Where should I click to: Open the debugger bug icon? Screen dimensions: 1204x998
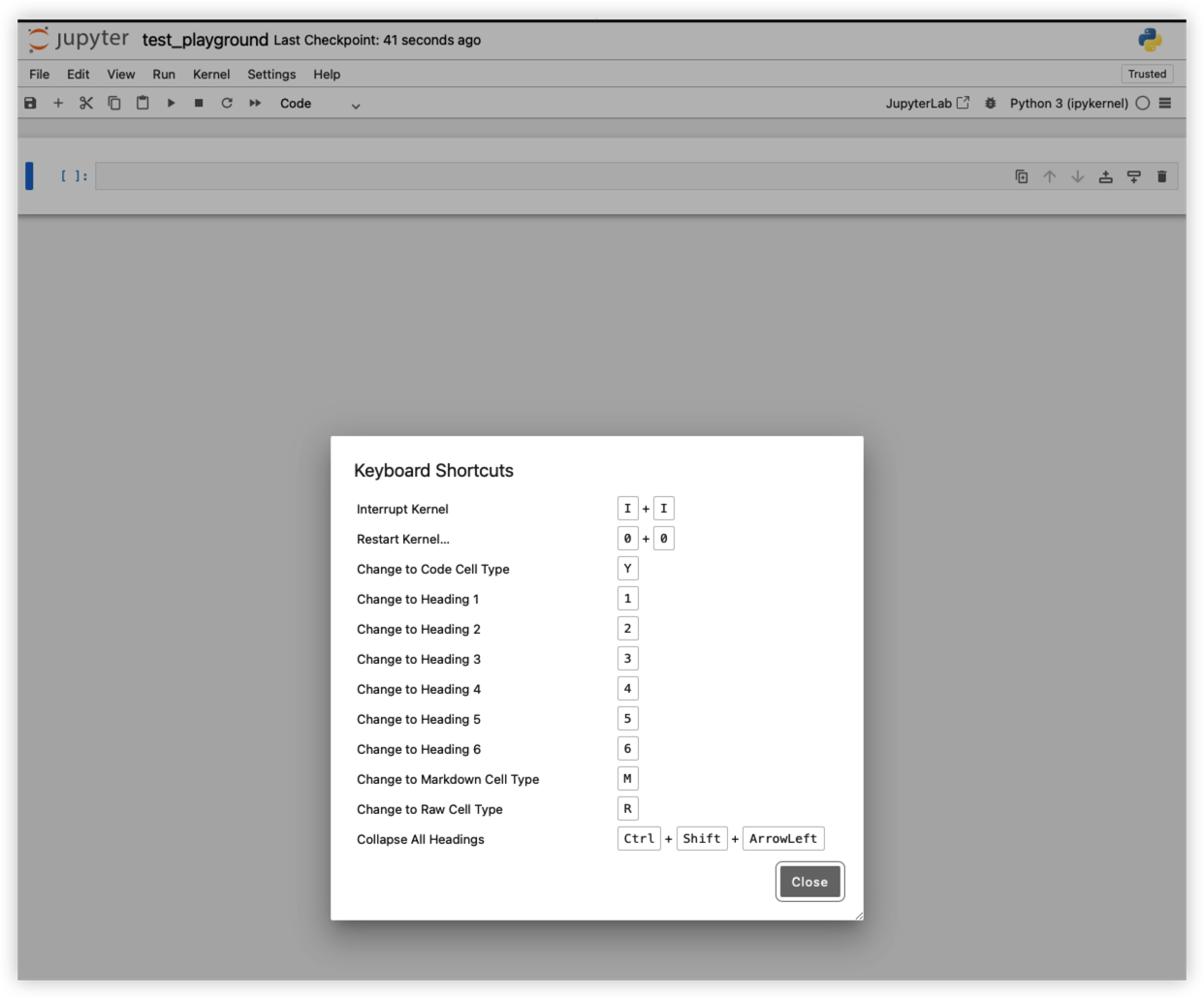pyautogui.click(x=990, y=103)
